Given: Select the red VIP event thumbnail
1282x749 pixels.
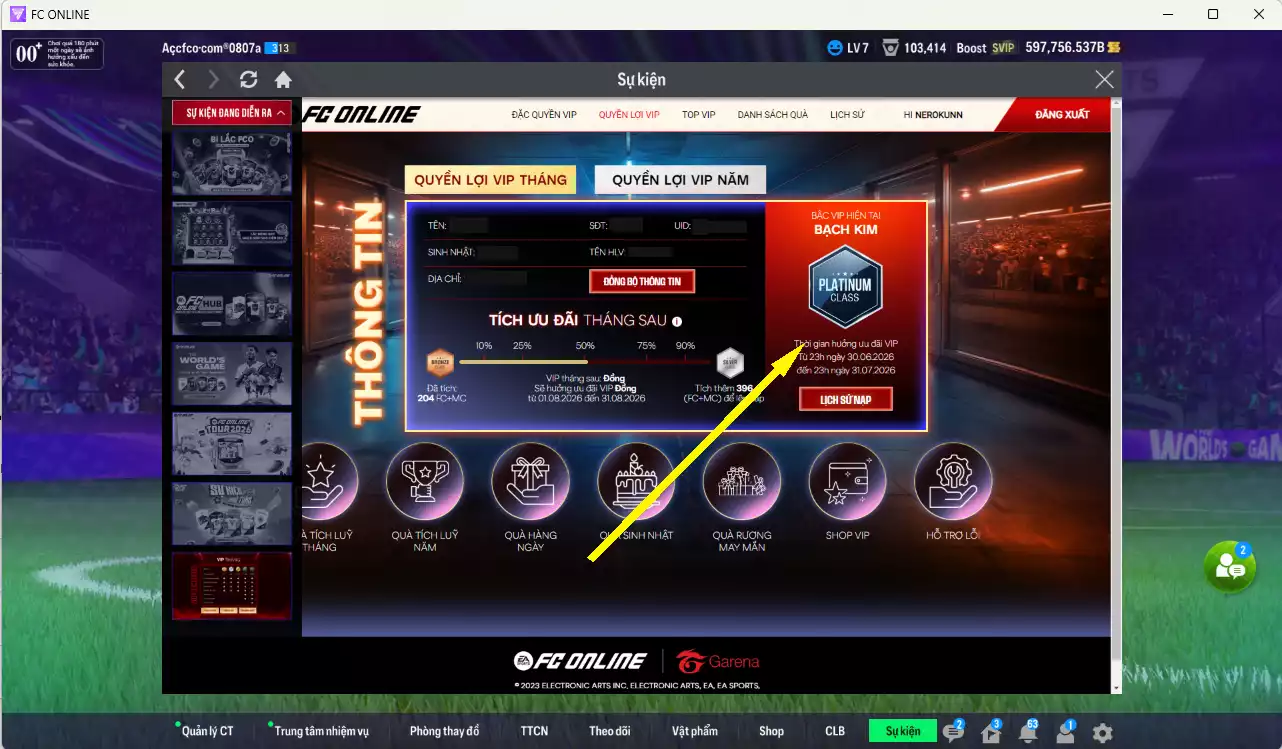Looking at the screenshot, I should click(232, 584).
